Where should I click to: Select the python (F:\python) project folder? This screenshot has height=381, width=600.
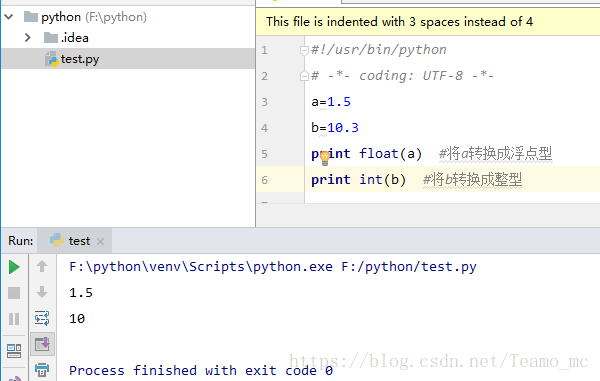[94, 17]
